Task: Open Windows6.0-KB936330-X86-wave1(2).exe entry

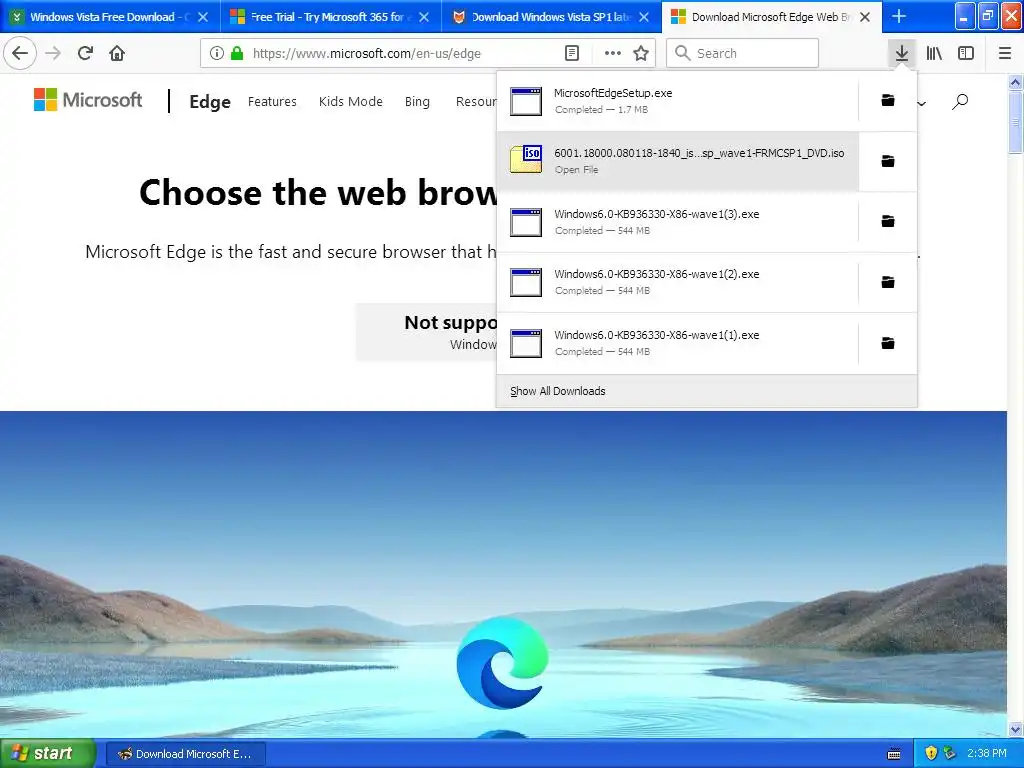Action: coord(677,282)
